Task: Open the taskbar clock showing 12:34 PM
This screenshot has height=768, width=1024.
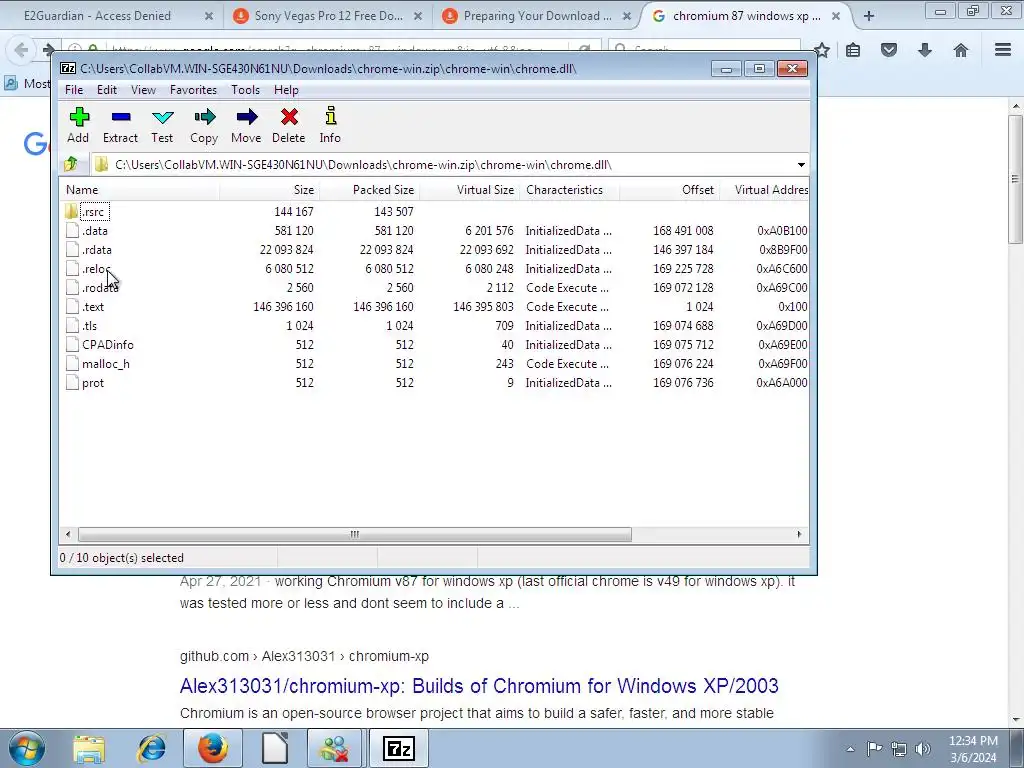Action: [x=973, y=749]
